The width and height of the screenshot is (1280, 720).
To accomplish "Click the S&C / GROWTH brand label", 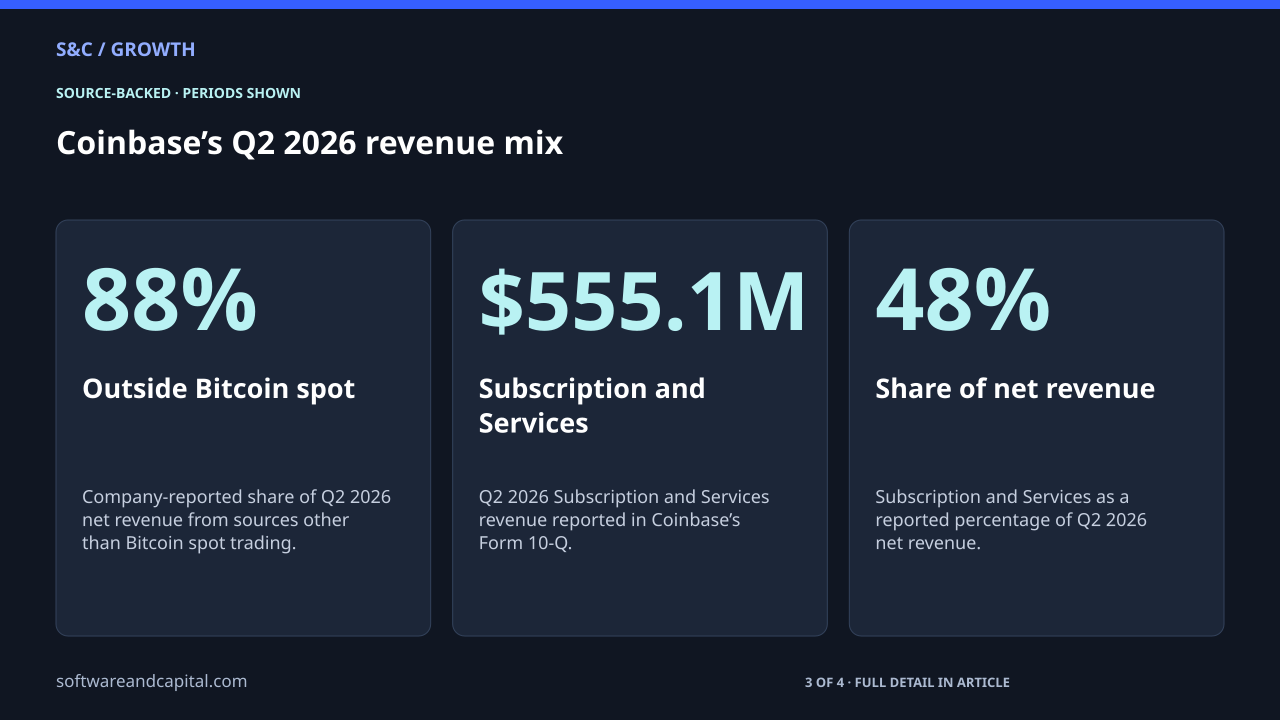I will tap(125, 49).
